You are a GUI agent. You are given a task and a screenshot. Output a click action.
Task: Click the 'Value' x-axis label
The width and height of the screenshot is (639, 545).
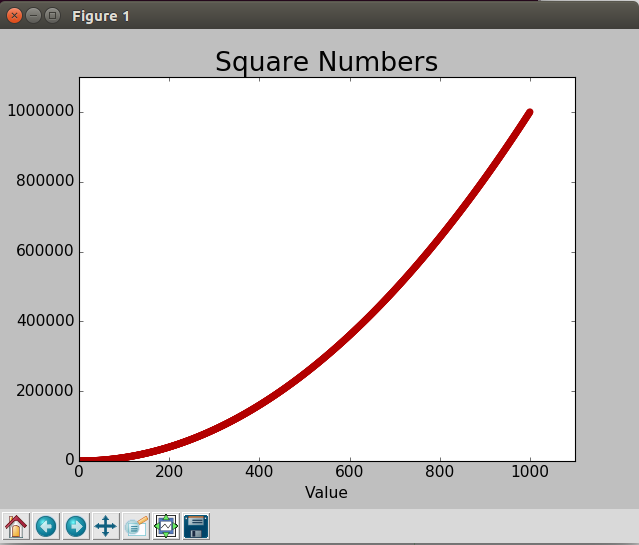(326, 492)
